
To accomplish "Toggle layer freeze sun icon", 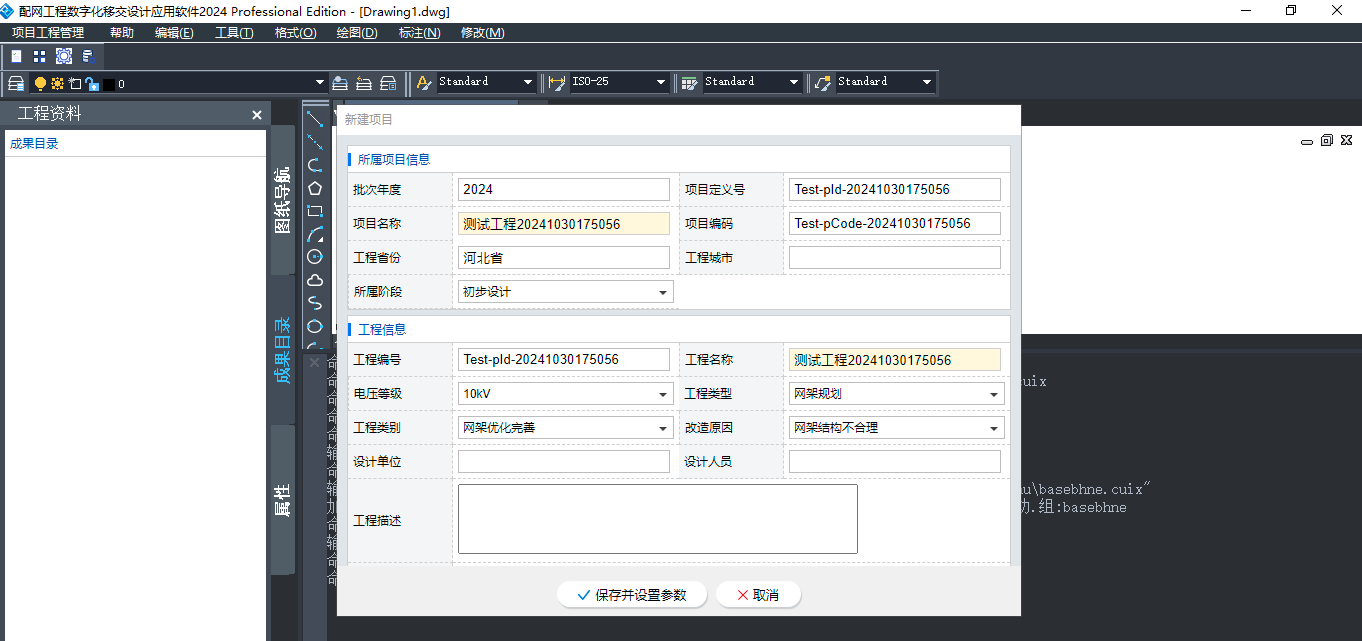I will click(x=57, y=84).
